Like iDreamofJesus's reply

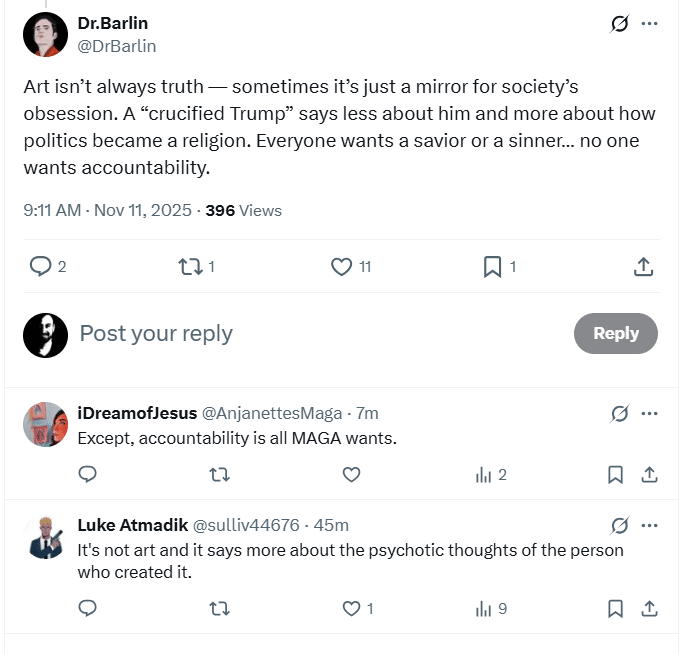coord(351,475)
